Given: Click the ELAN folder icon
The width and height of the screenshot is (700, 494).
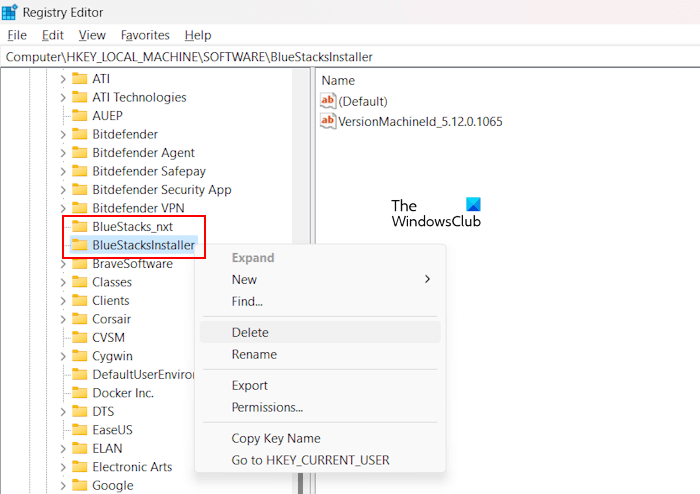Looking at the screenshot, I should [x=79, y=448].
